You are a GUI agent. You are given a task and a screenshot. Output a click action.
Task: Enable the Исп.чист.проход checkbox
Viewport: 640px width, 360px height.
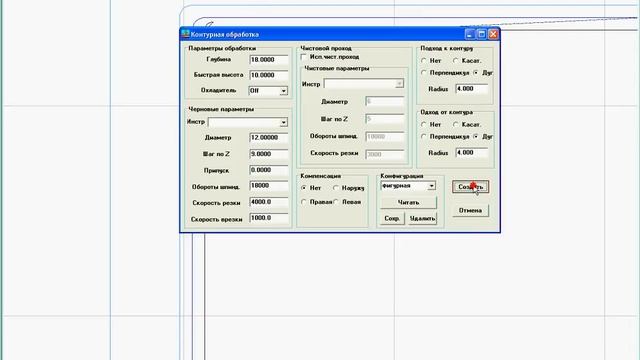tap(304, 57)
